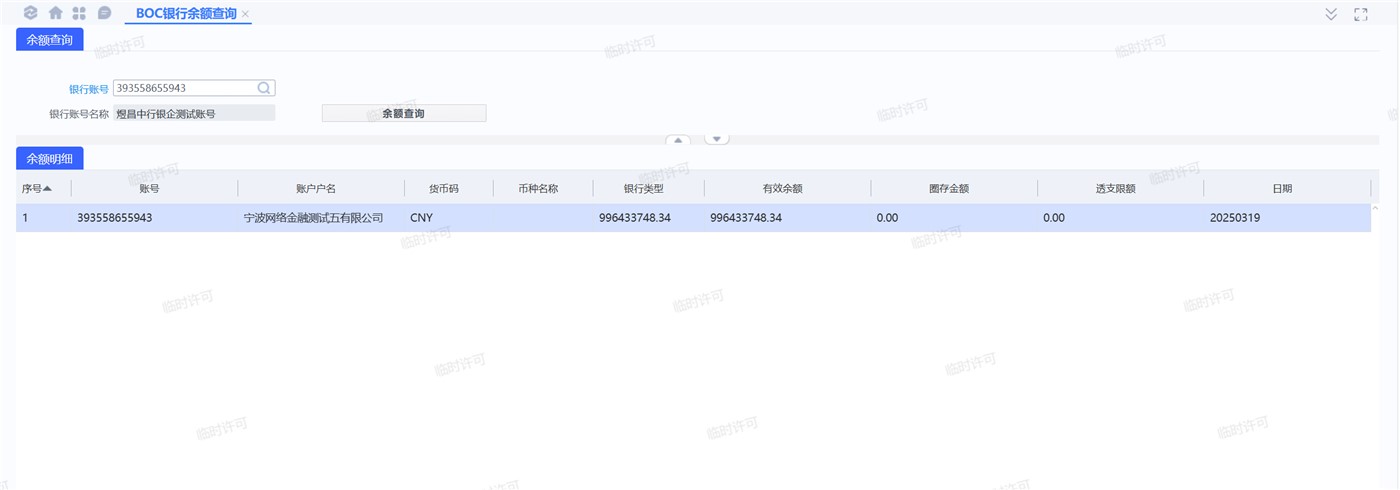
Task: Select the 余额查询 section tab
Action: [x=49, y=40]
